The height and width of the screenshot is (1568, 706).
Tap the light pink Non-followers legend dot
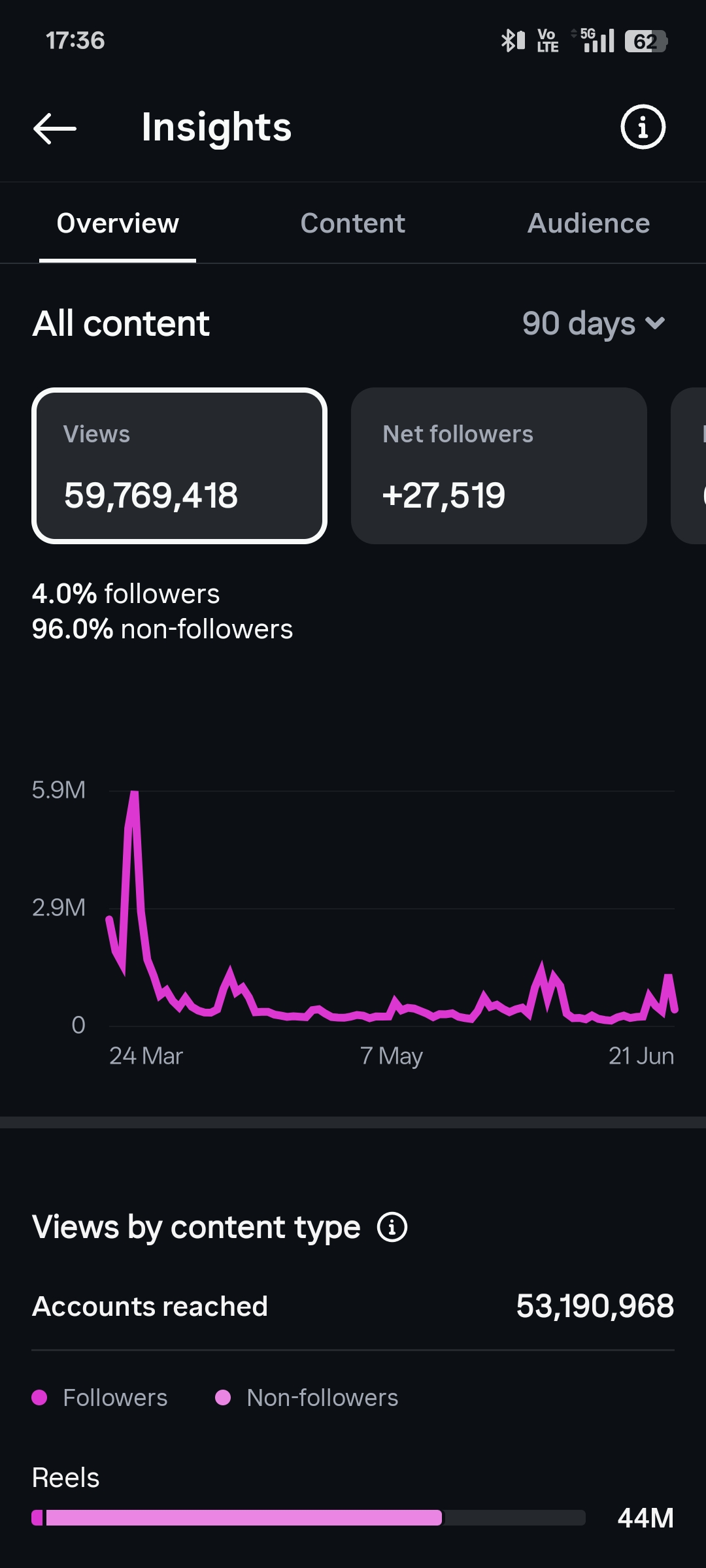[x=223, y=1397]
